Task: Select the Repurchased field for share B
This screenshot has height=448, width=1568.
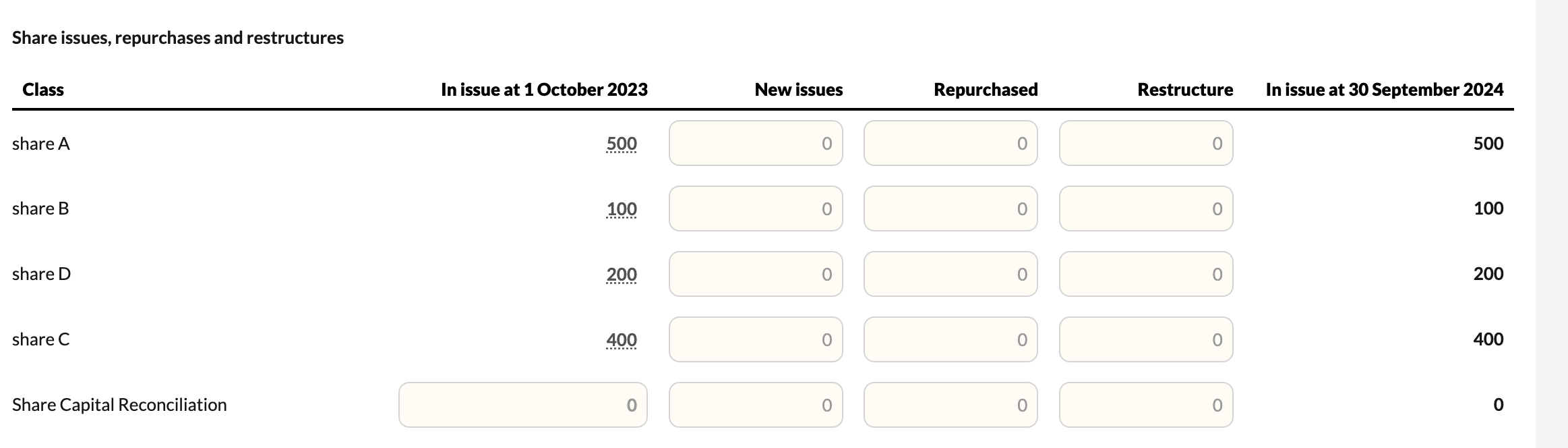Action: 951,208
